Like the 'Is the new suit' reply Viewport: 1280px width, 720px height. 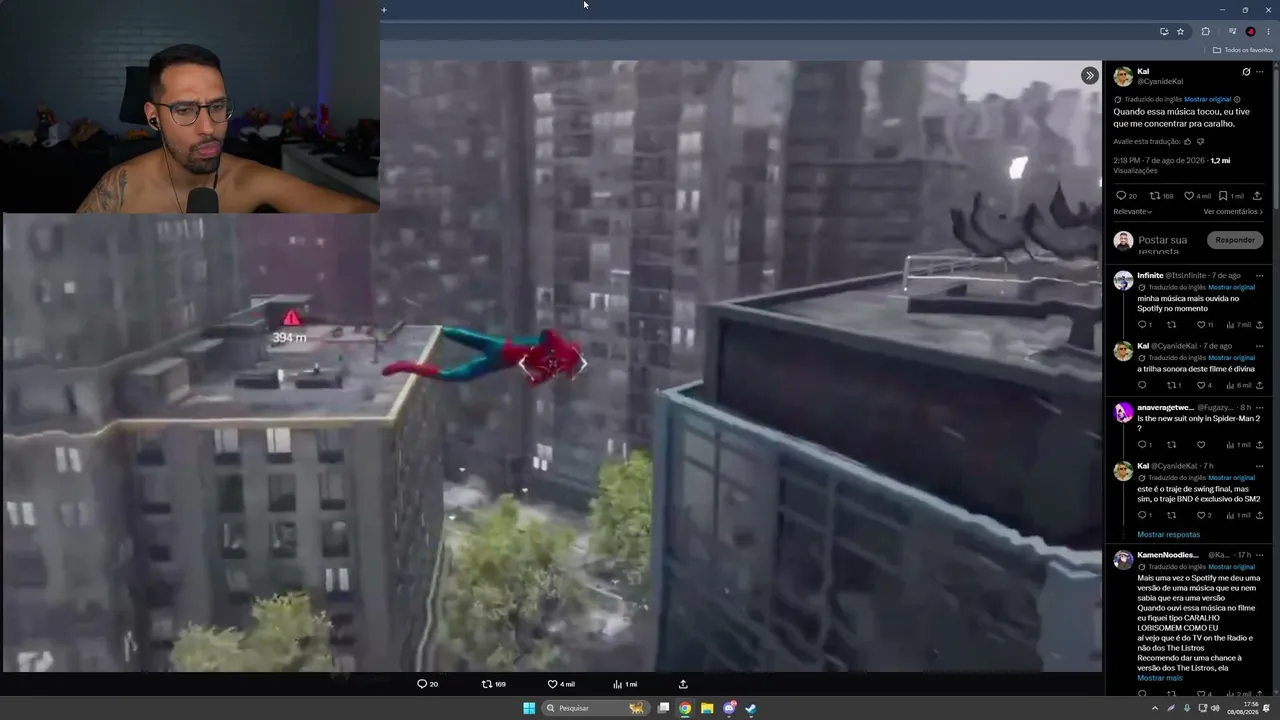(1201, 445)
